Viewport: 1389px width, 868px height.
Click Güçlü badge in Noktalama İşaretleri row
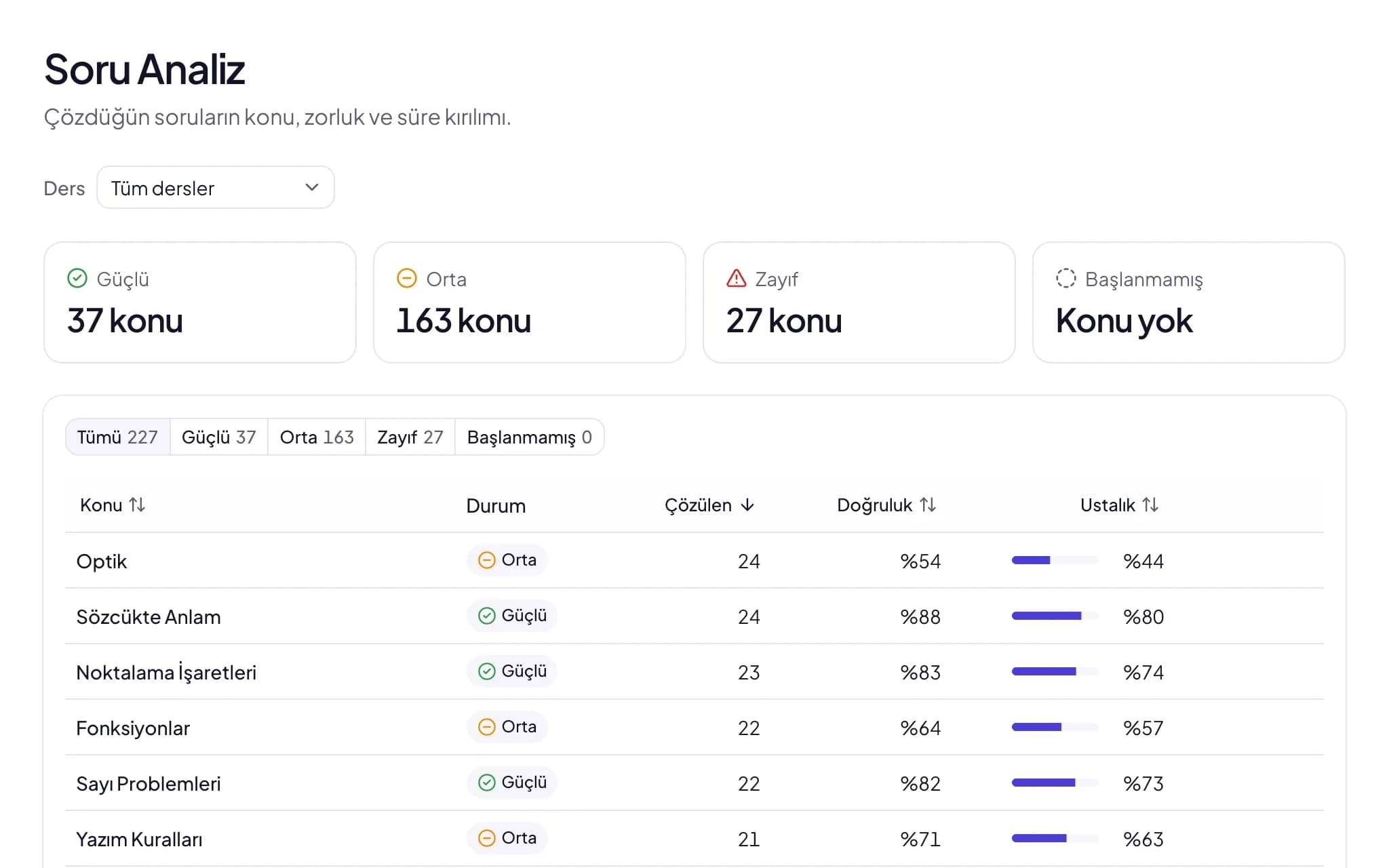tap(512, 671)
